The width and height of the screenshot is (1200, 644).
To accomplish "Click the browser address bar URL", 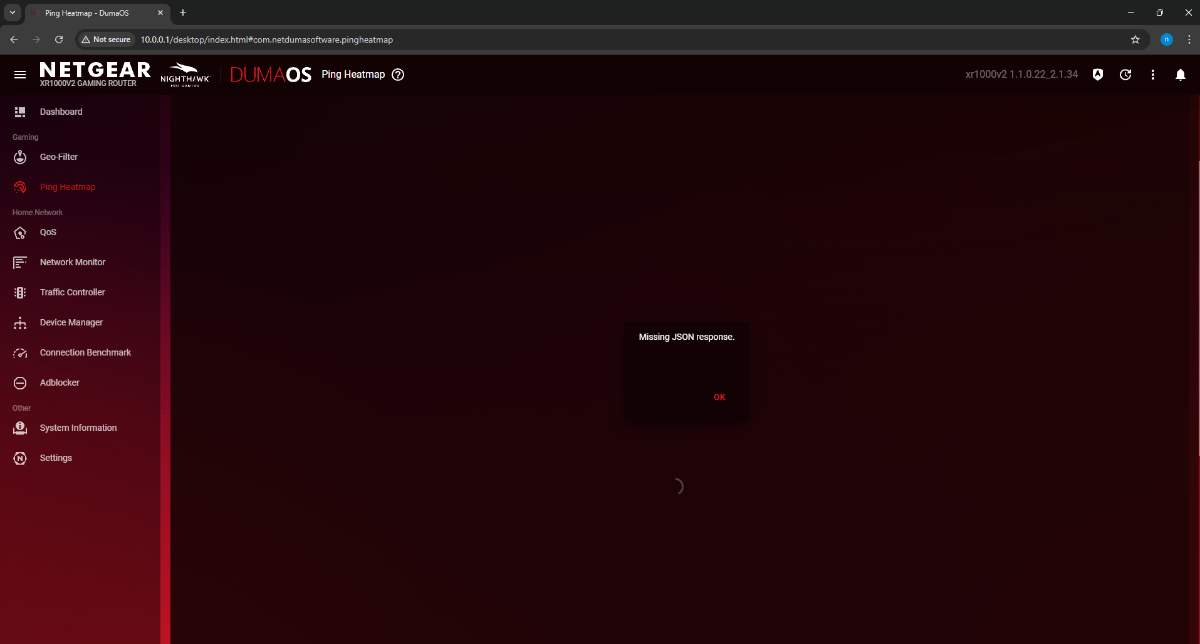I will coord(267,40).
